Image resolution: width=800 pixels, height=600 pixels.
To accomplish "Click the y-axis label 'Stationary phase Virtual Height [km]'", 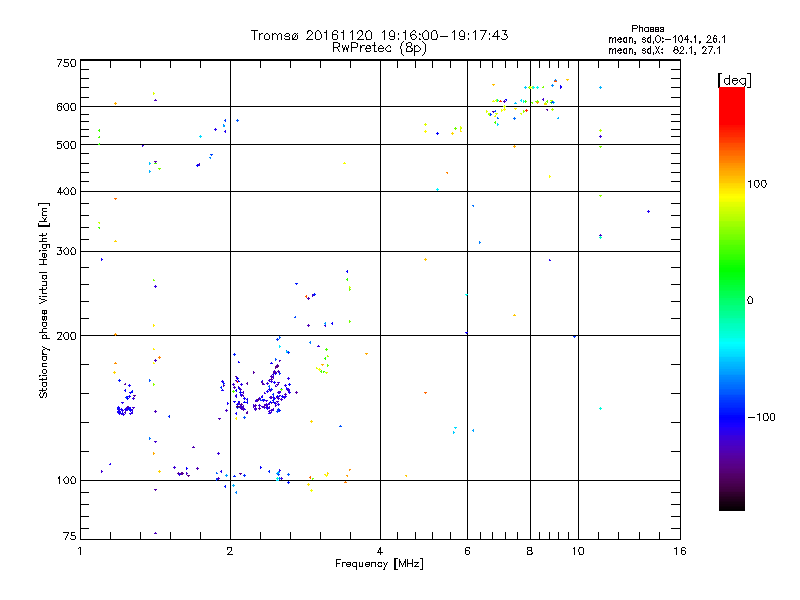I will [43, 300].
